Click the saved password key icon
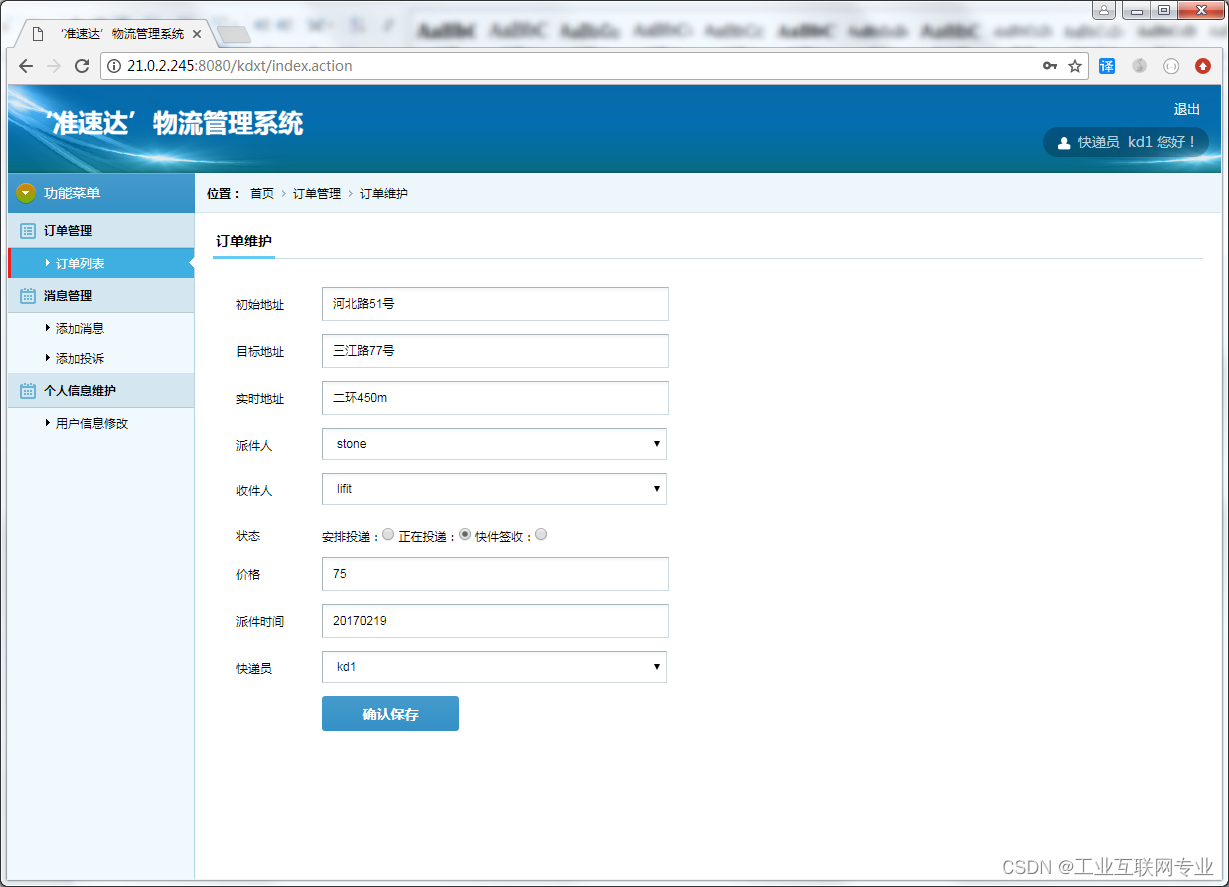The height and width of the screenshot is (887, 1229). coord(1050,66)
